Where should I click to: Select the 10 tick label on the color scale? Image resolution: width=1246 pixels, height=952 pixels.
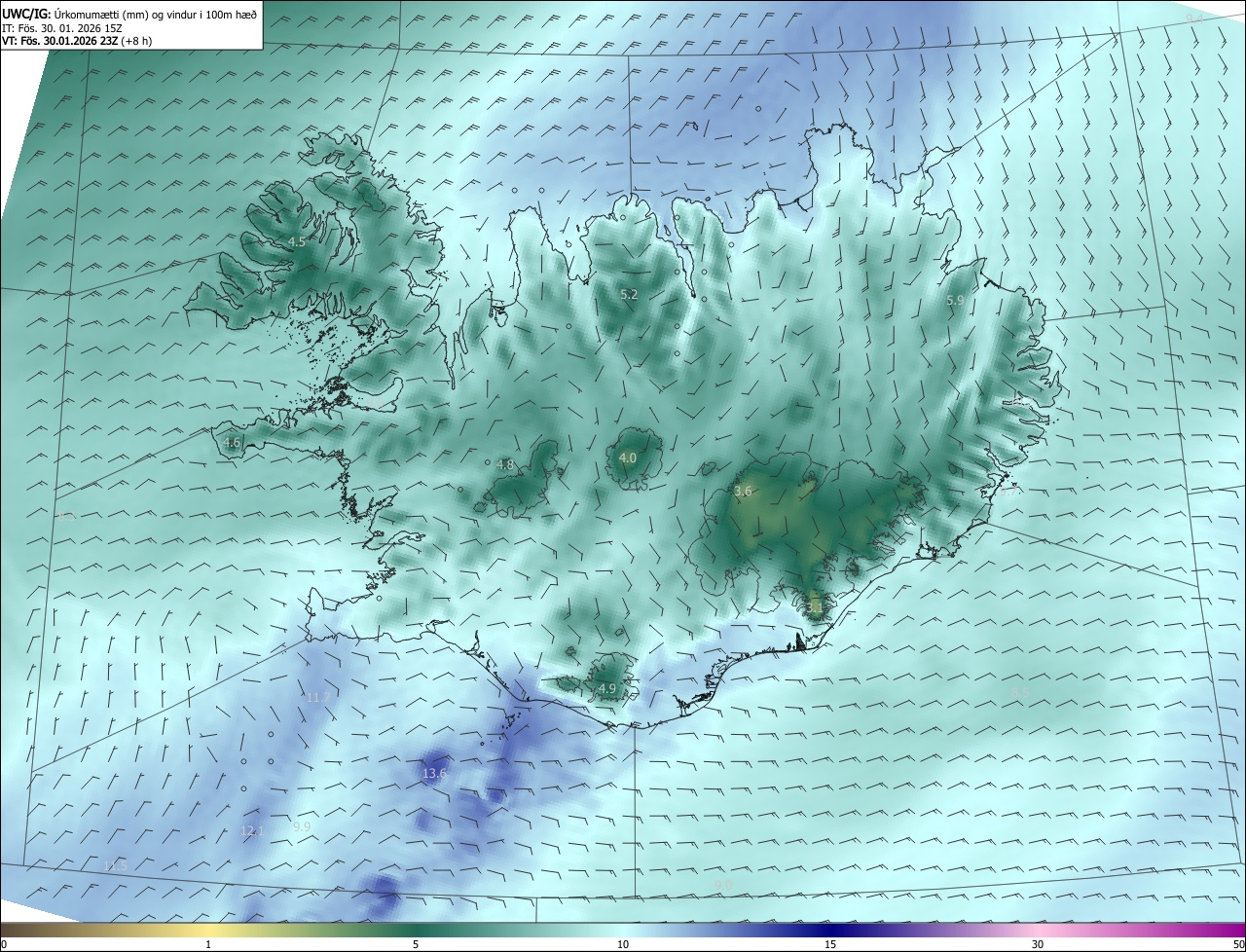(623, 944)
